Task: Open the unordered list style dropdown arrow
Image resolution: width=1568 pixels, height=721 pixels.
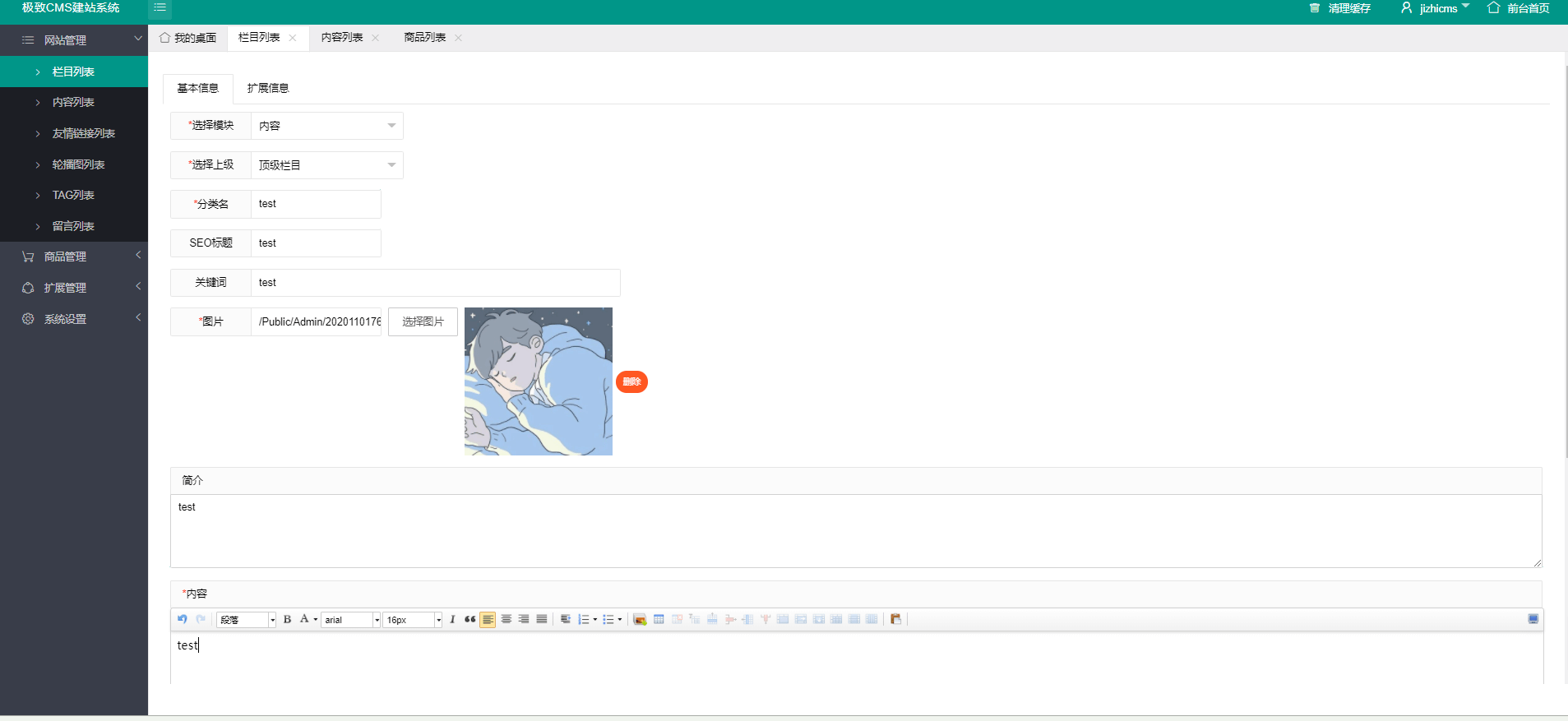Action: pyautogui.click(x=620, y=620)
